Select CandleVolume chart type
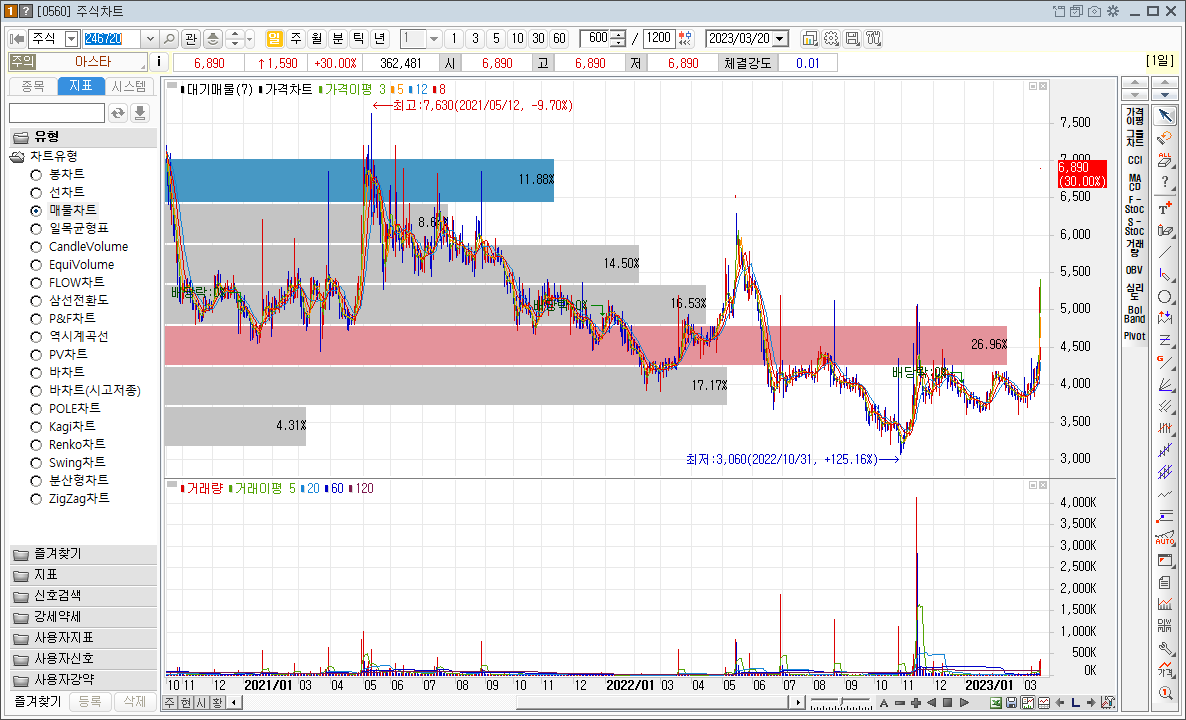This screenshot has width=1186, height=720. tap(36, 247)
